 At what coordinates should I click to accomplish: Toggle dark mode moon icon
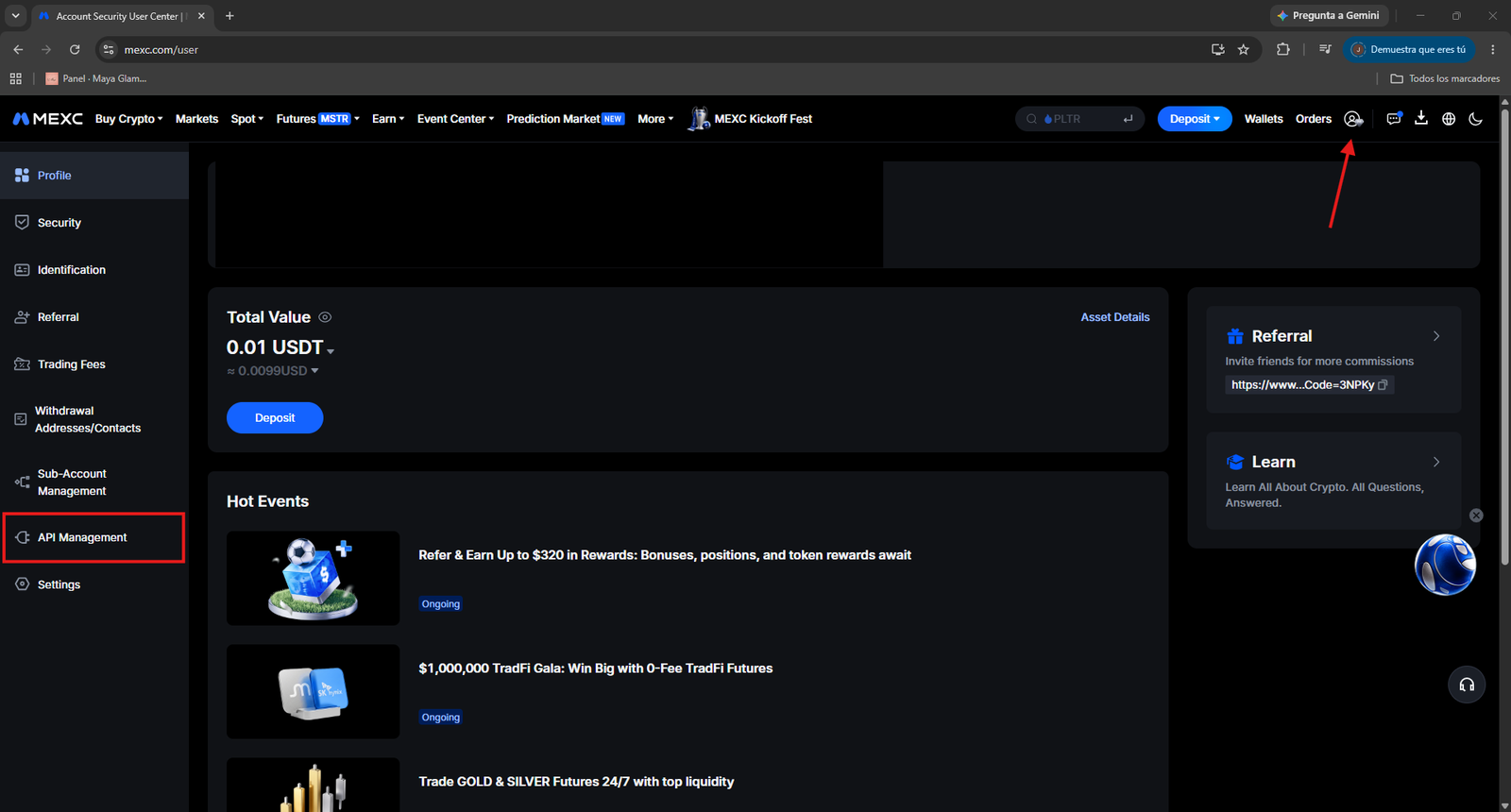click(1475, 119)
